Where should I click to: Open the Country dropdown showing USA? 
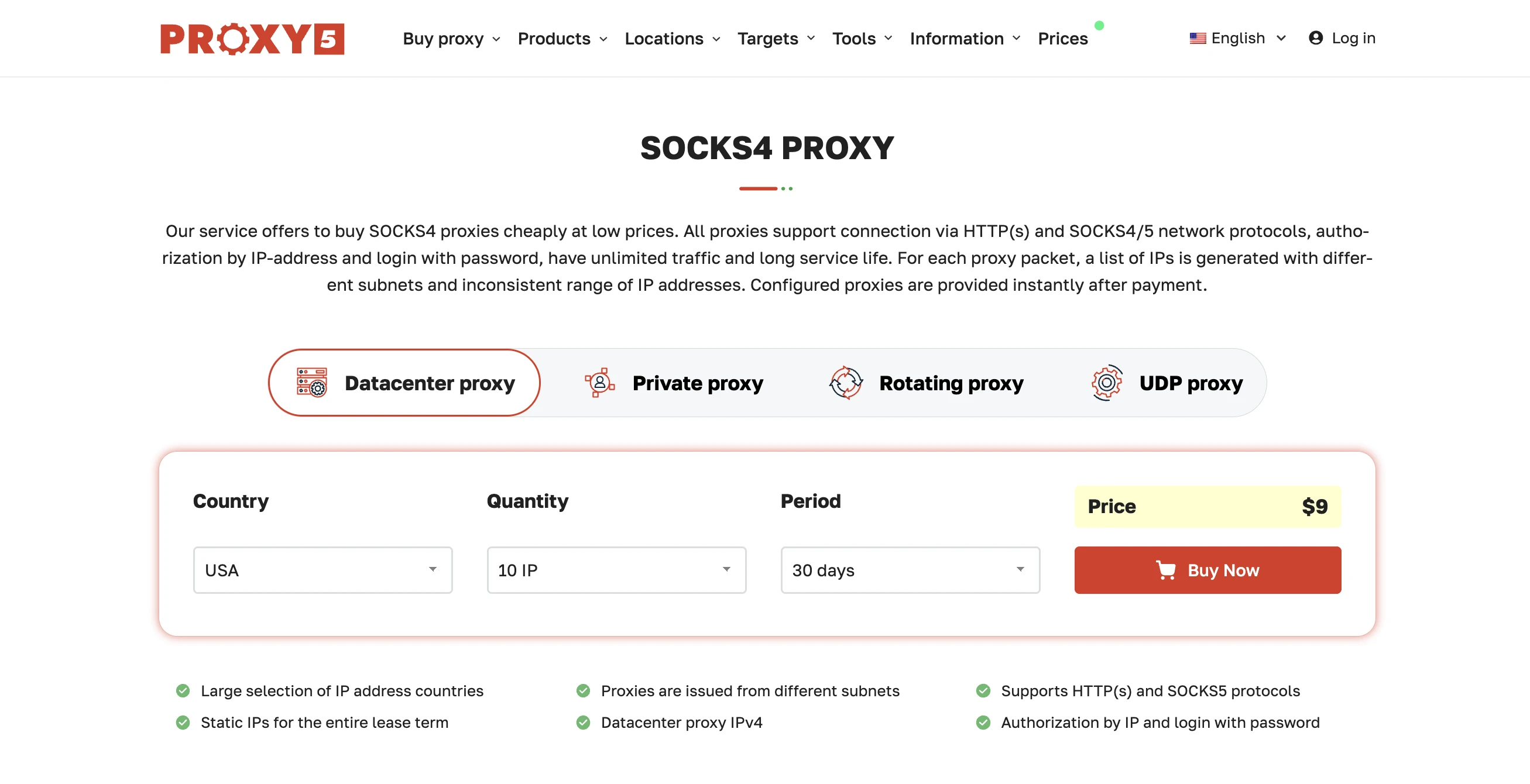323,570
